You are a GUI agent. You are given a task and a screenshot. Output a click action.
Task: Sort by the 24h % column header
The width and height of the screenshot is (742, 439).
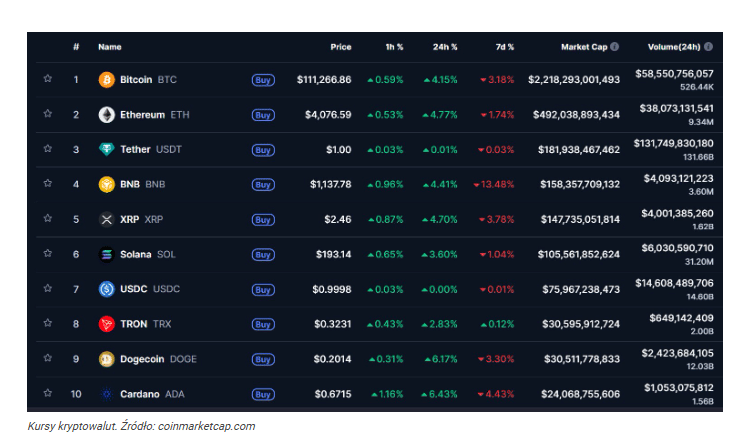coord(445,47)
